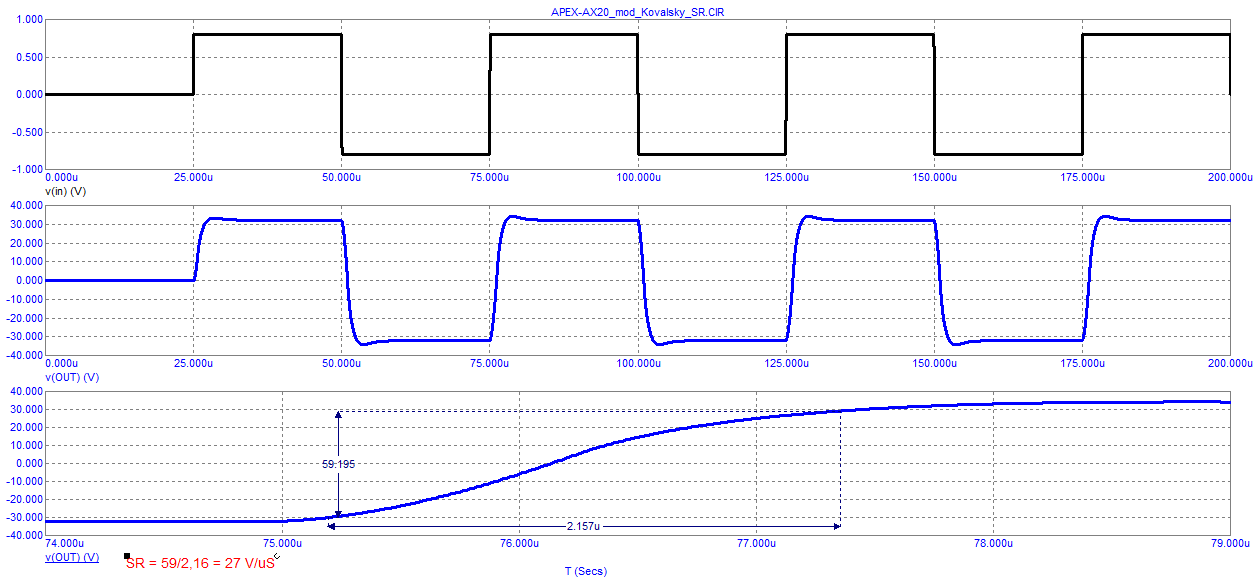Click -40.000 on the middle plot voltage axis
Image resolution: width=1254 pixels, height=583 pixels.
[25, 355]
